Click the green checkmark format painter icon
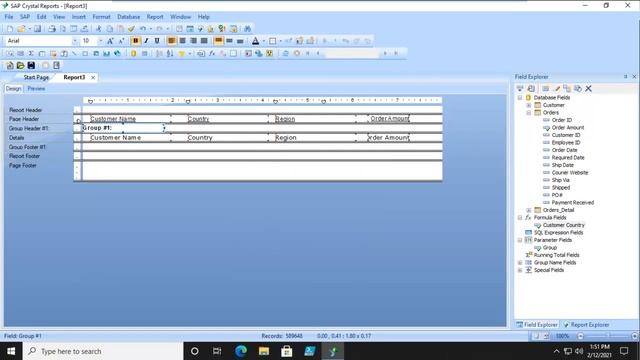 (131, 29)
